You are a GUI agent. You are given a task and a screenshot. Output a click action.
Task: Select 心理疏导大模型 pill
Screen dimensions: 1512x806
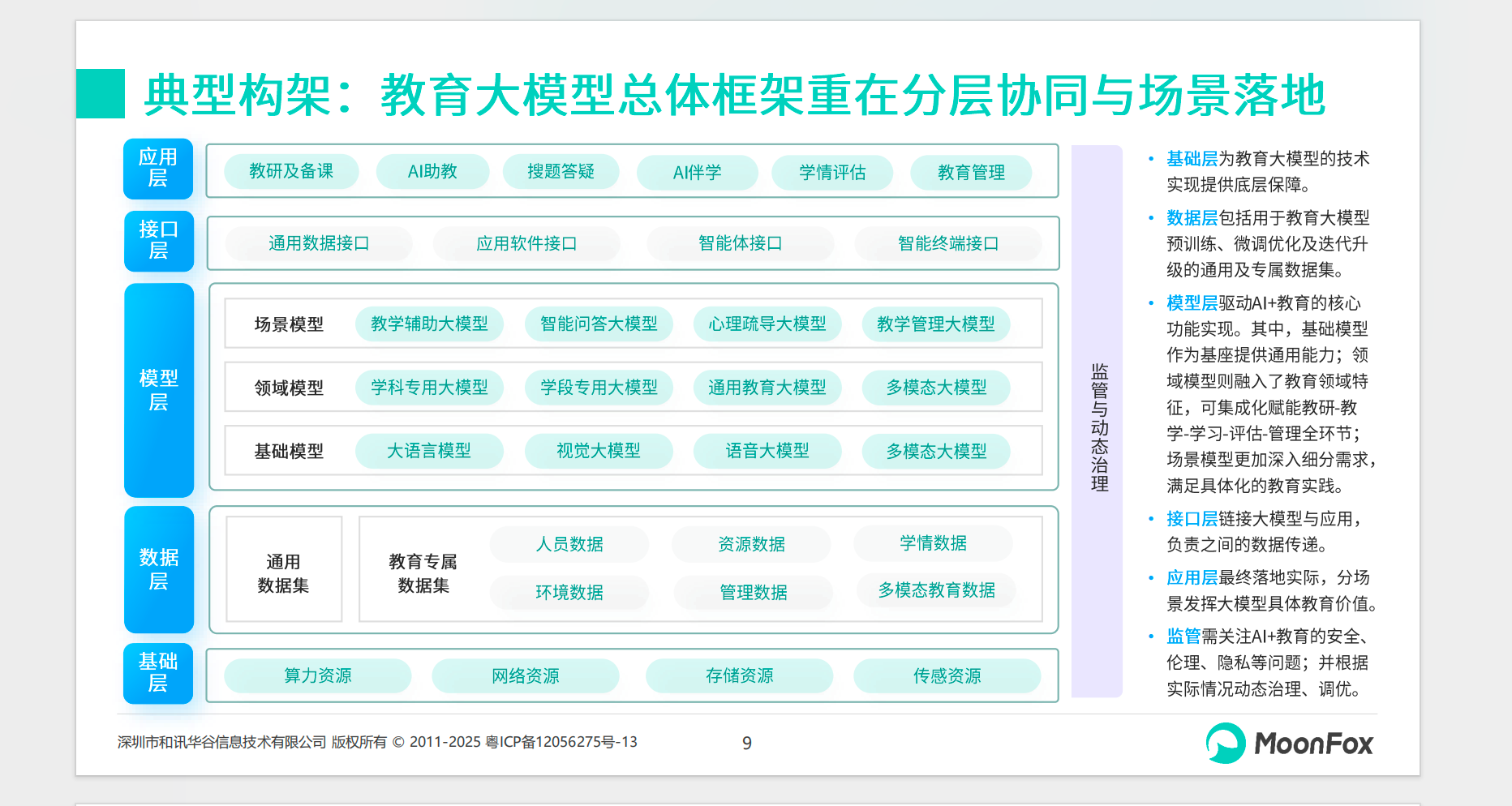point(767,324)
